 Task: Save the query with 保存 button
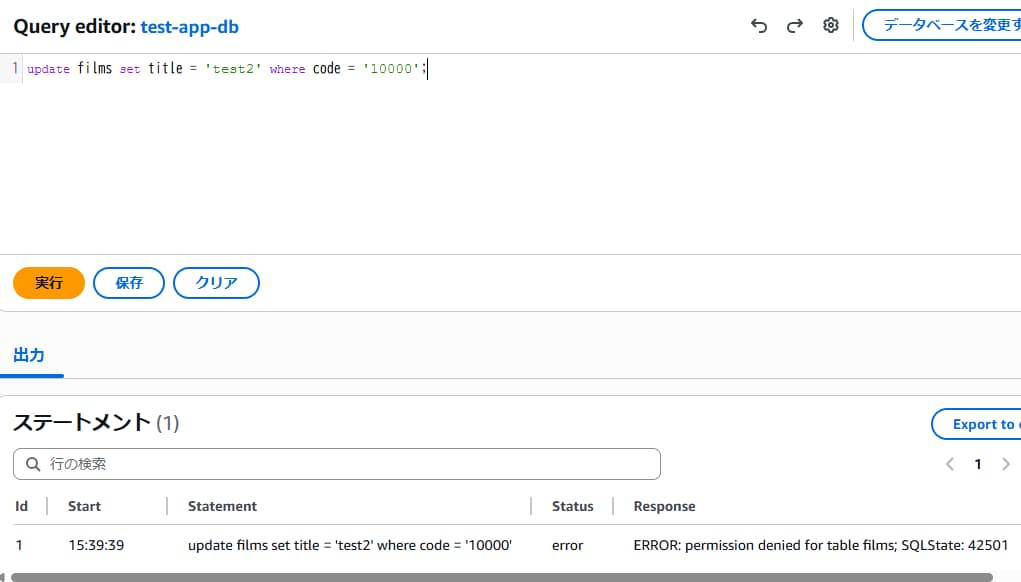tap(129, 283)
